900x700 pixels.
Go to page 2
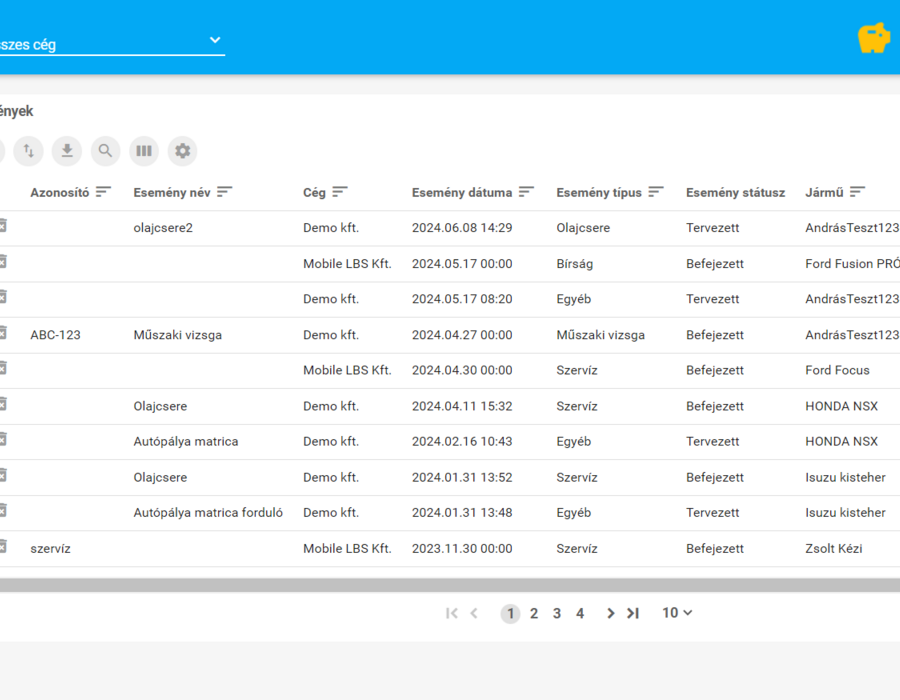[534, 614]
